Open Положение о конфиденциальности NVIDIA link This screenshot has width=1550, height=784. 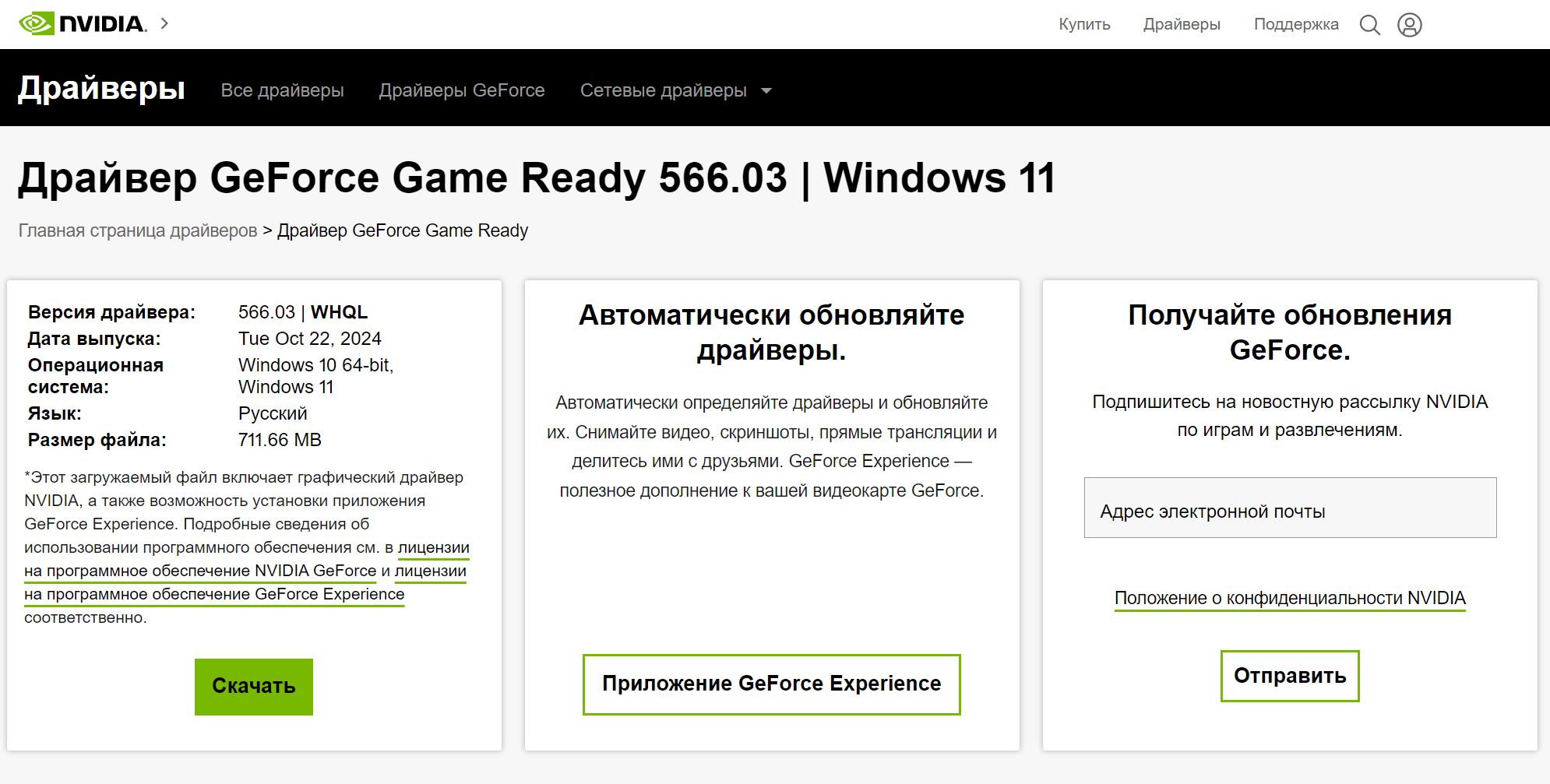[x=1290, y=598]
